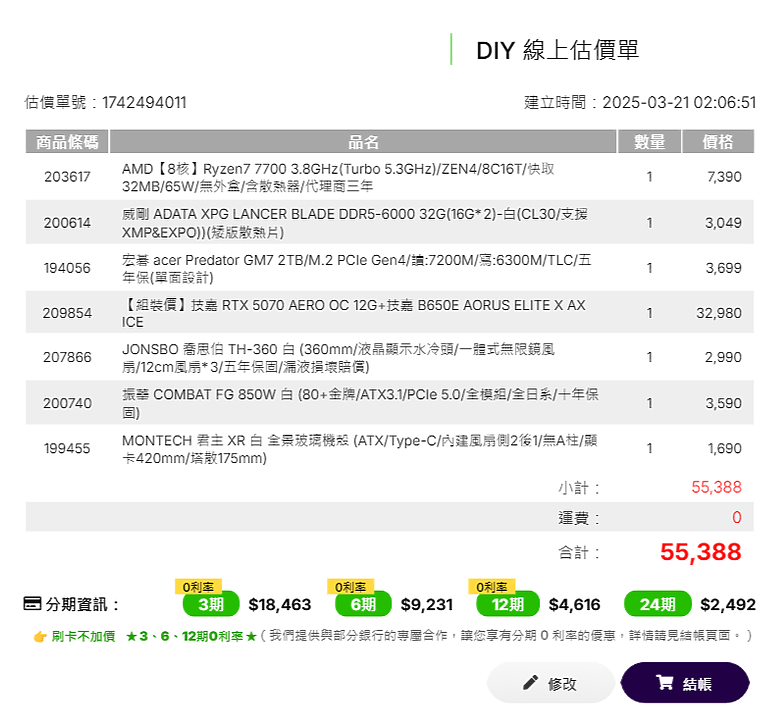This screenshot has width=780, height=726.
Task: Click the 3、6、12期0利率 promo text
Action: [192, 636]
